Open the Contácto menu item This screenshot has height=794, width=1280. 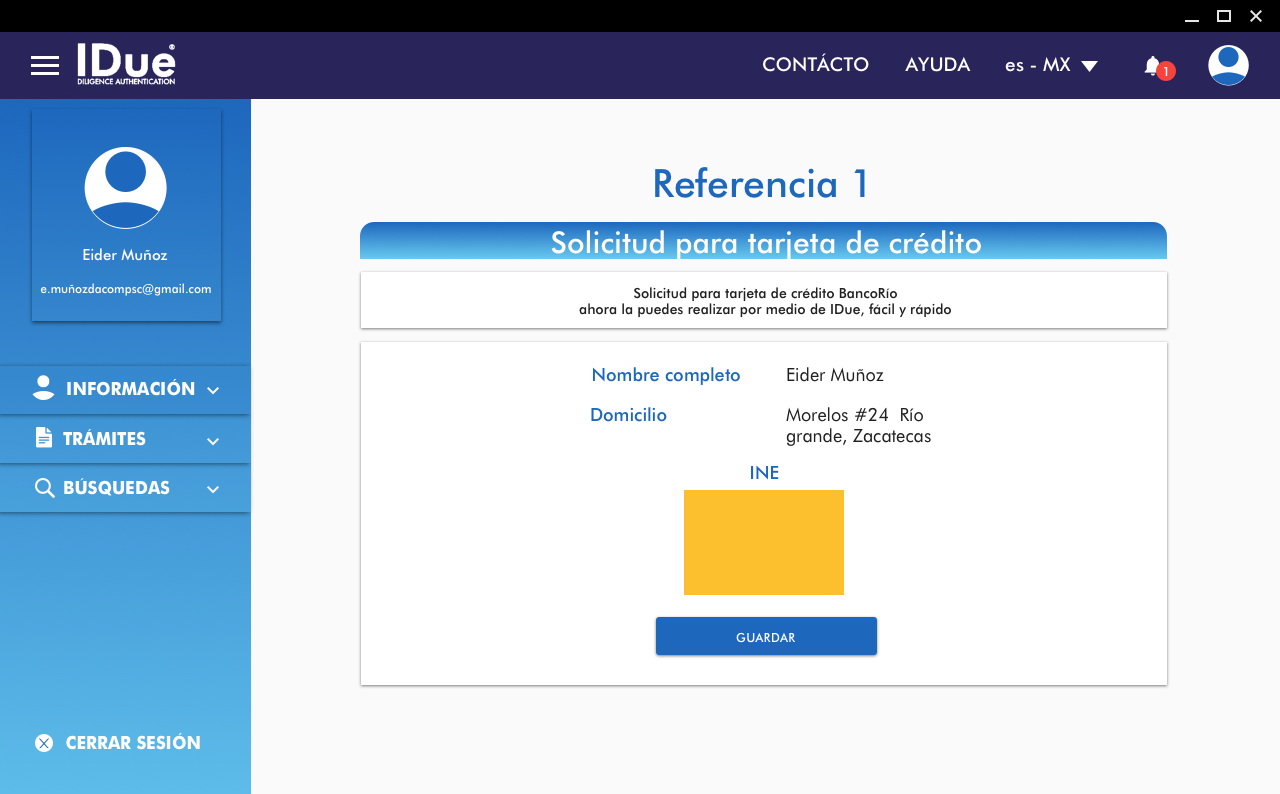[x=815, y=65]
